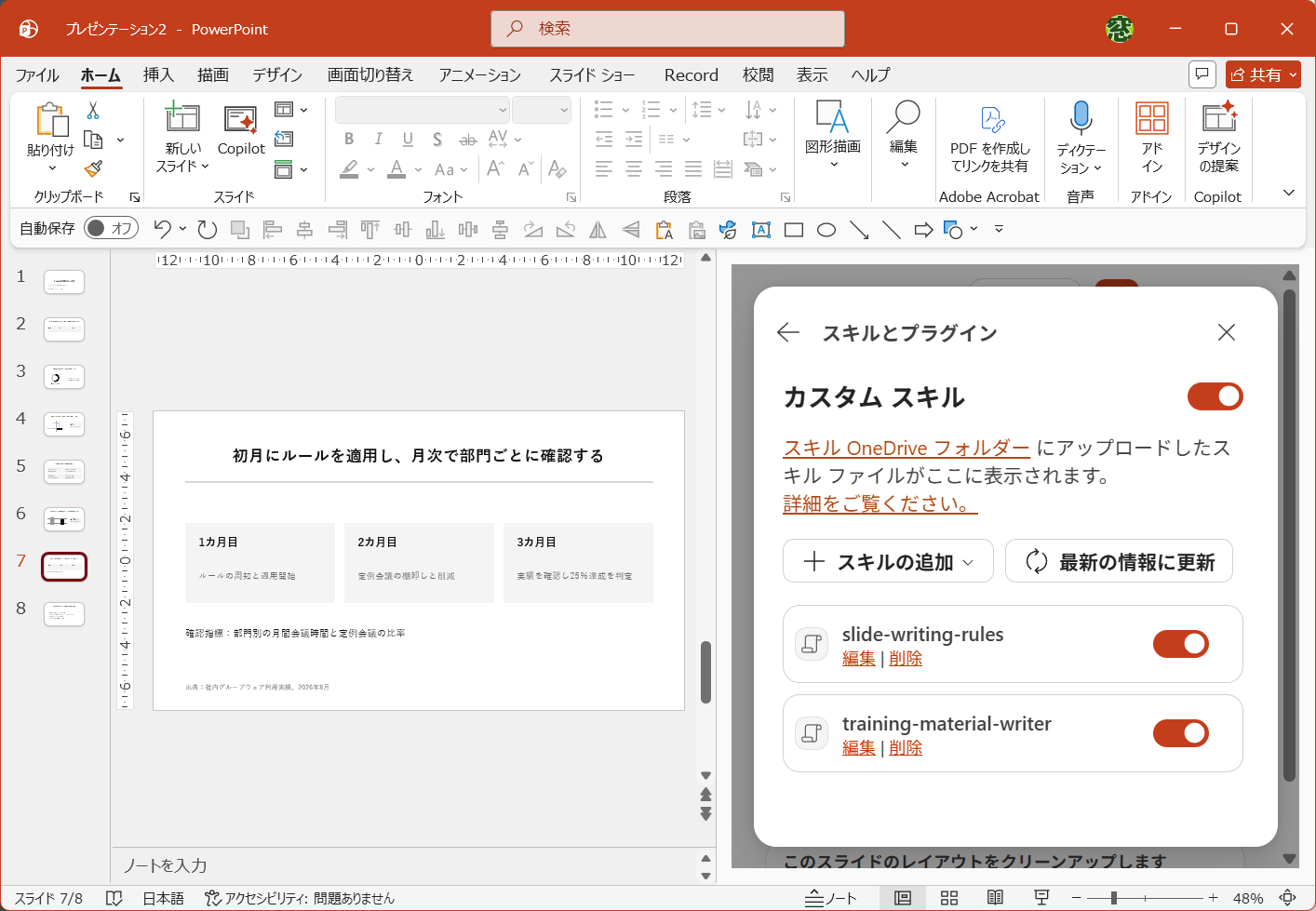Open Slide Show tab
Screen dimensions: 1316x911
coord(592,74)
